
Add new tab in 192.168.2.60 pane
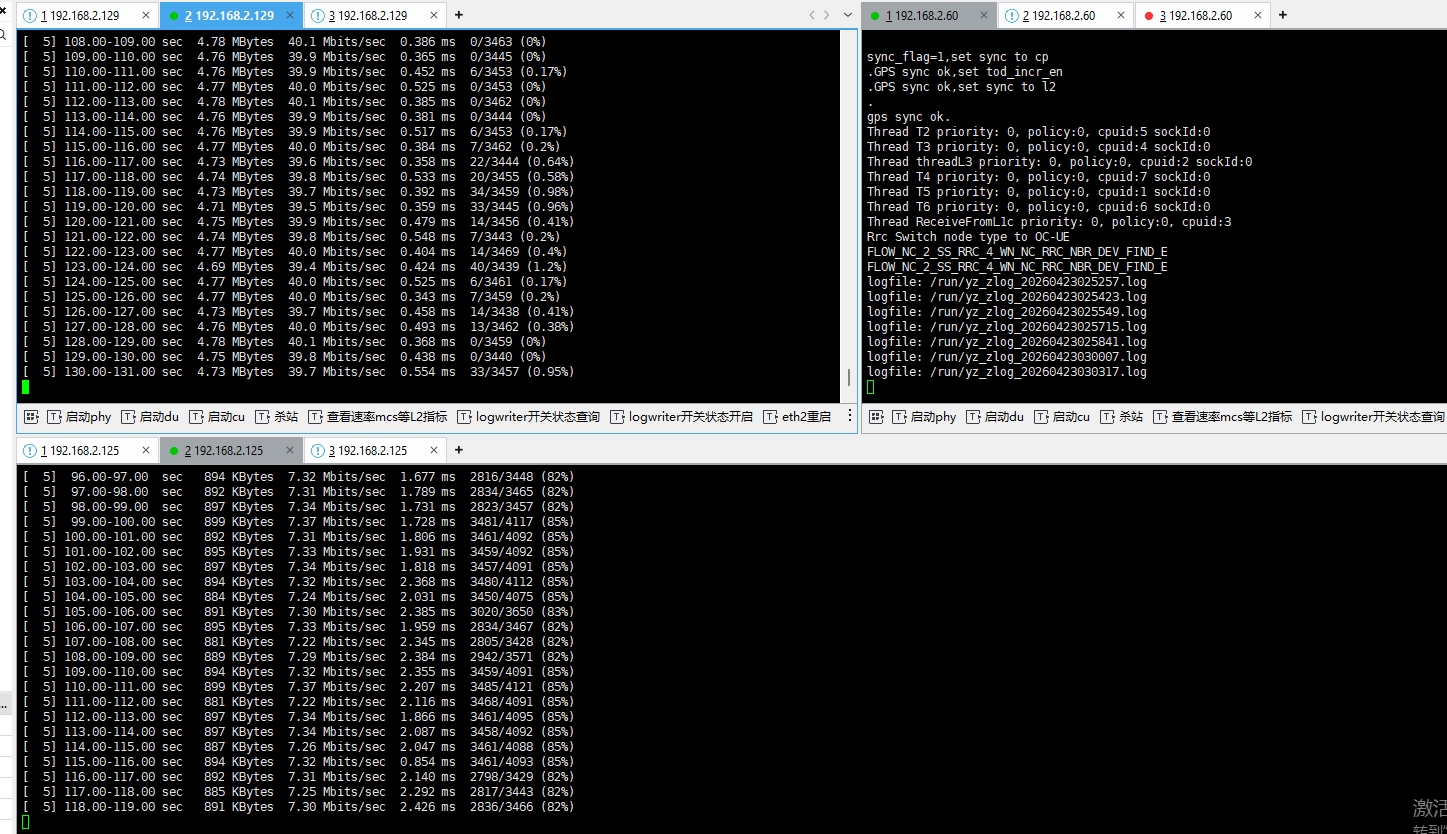click(x=1283, y=15)
